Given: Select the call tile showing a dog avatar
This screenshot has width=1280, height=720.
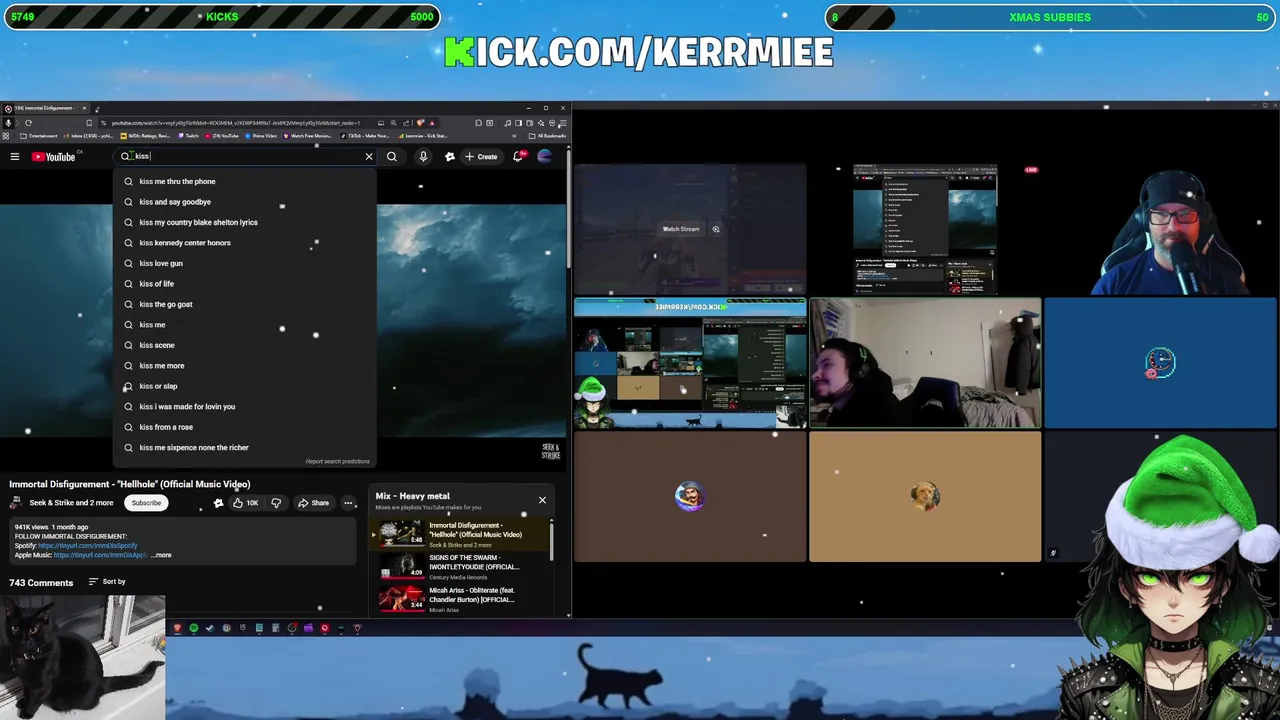Looking at the screenshot, I should [x=925, y=497].
